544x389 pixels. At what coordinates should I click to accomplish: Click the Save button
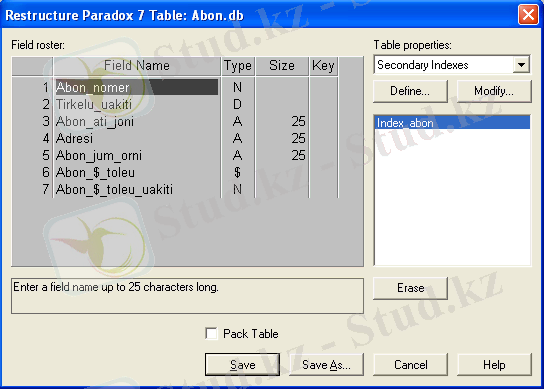tap(242, 365)
